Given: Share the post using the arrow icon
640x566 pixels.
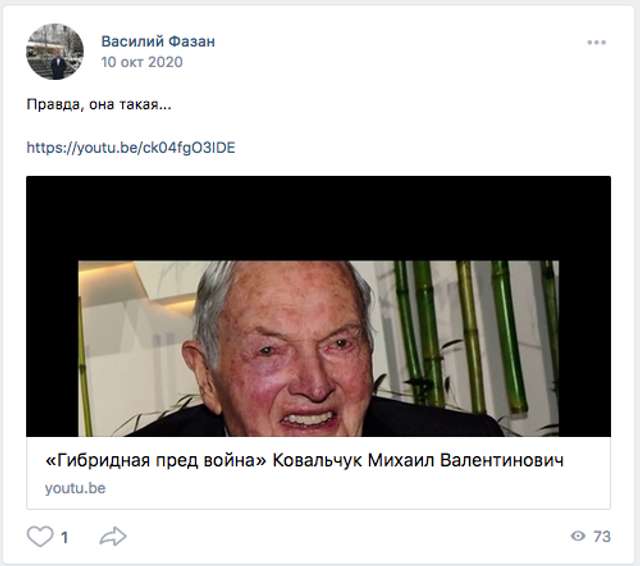Looking at the screenshot, I should 113,536.
